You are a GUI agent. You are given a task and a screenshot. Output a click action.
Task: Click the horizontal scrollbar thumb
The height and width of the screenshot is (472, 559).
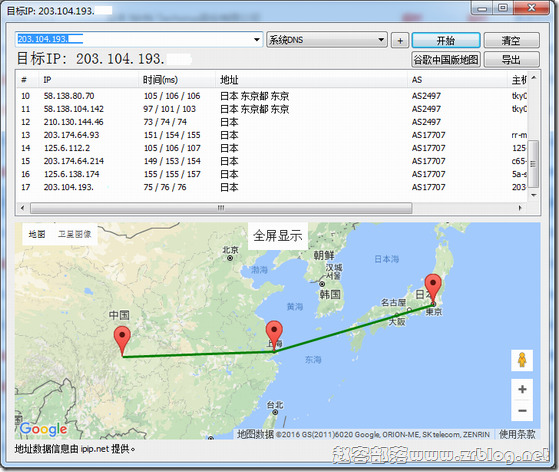point(221,208)
